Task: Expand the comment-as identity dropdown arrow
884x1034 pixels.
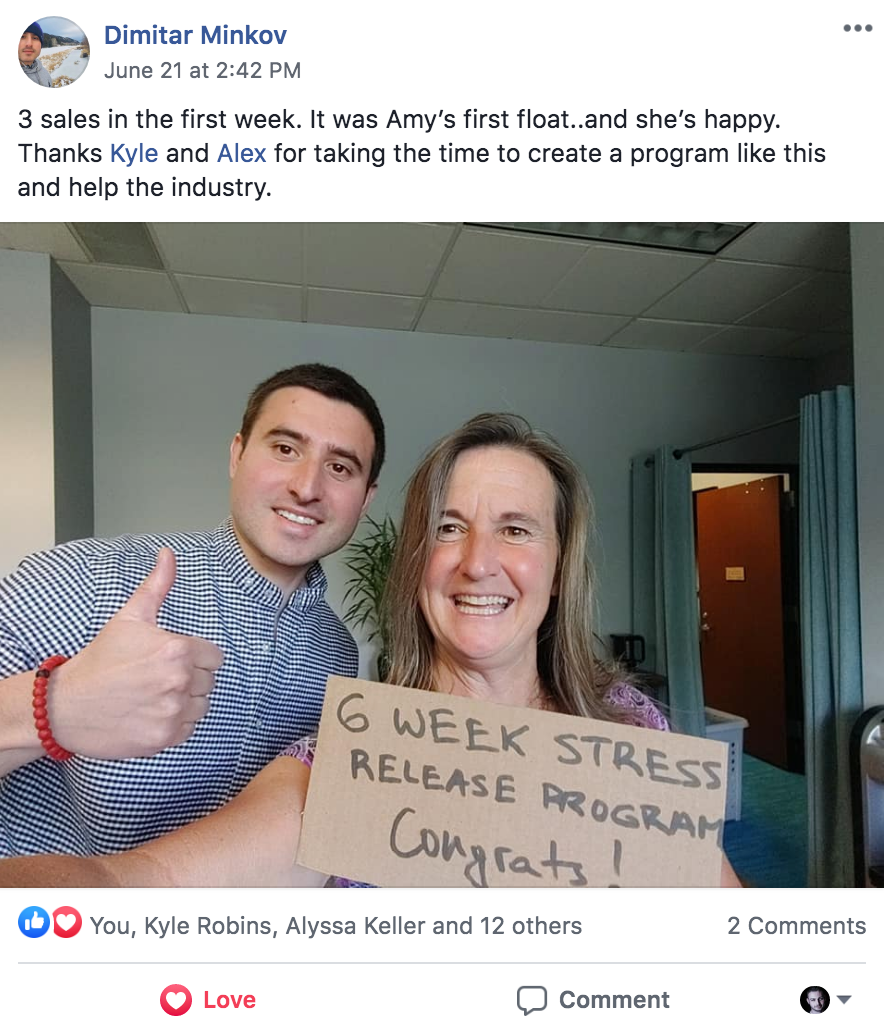Action: point(844,1000)
